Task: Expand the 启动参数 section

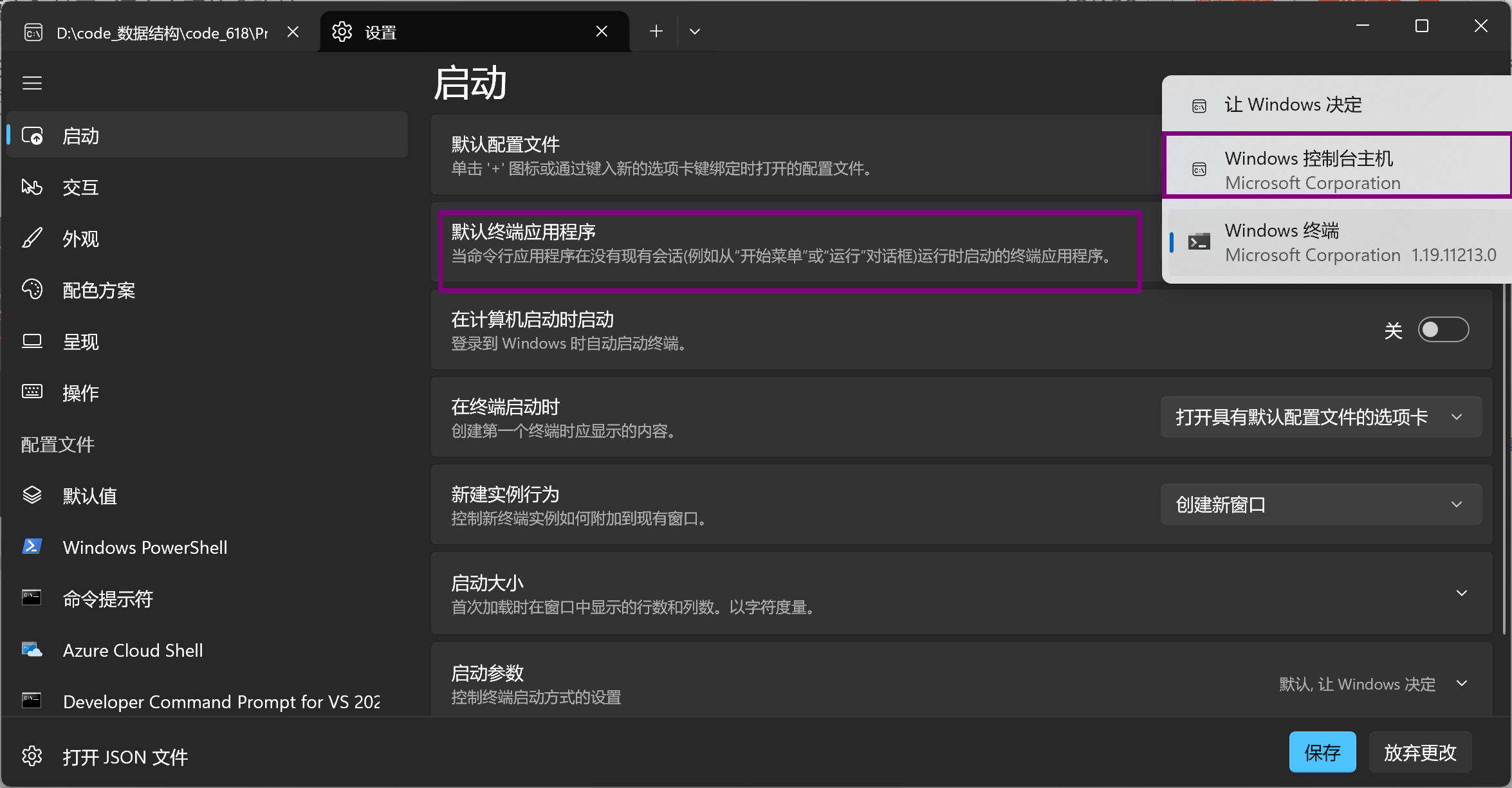Action: point(1461,683)
